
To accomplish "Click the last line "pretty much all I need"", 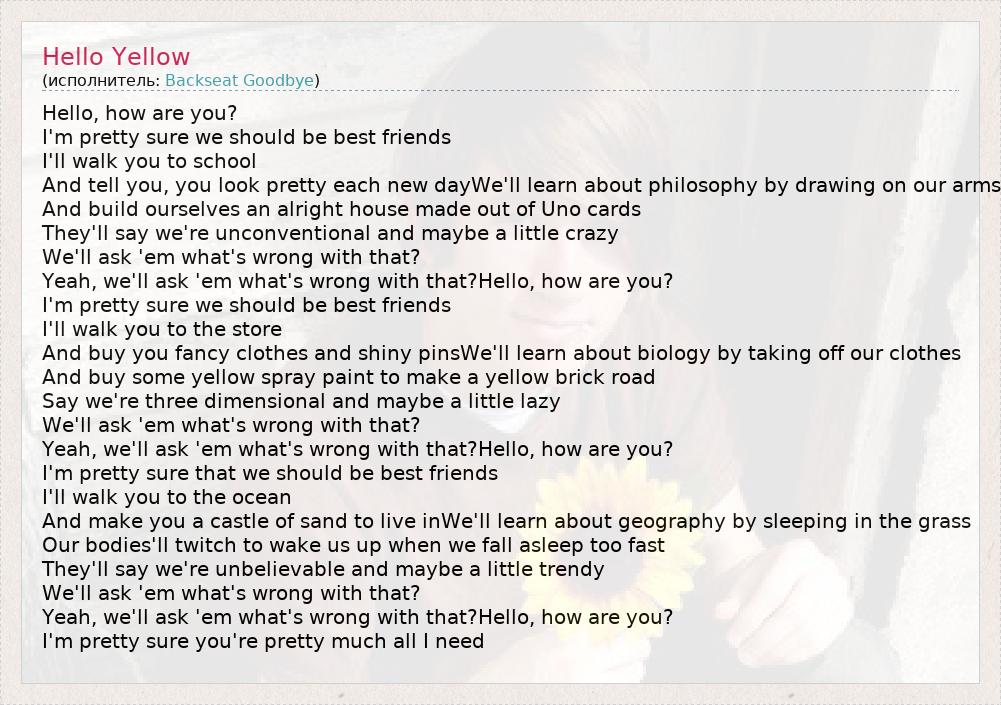I will tap(263, 641).
